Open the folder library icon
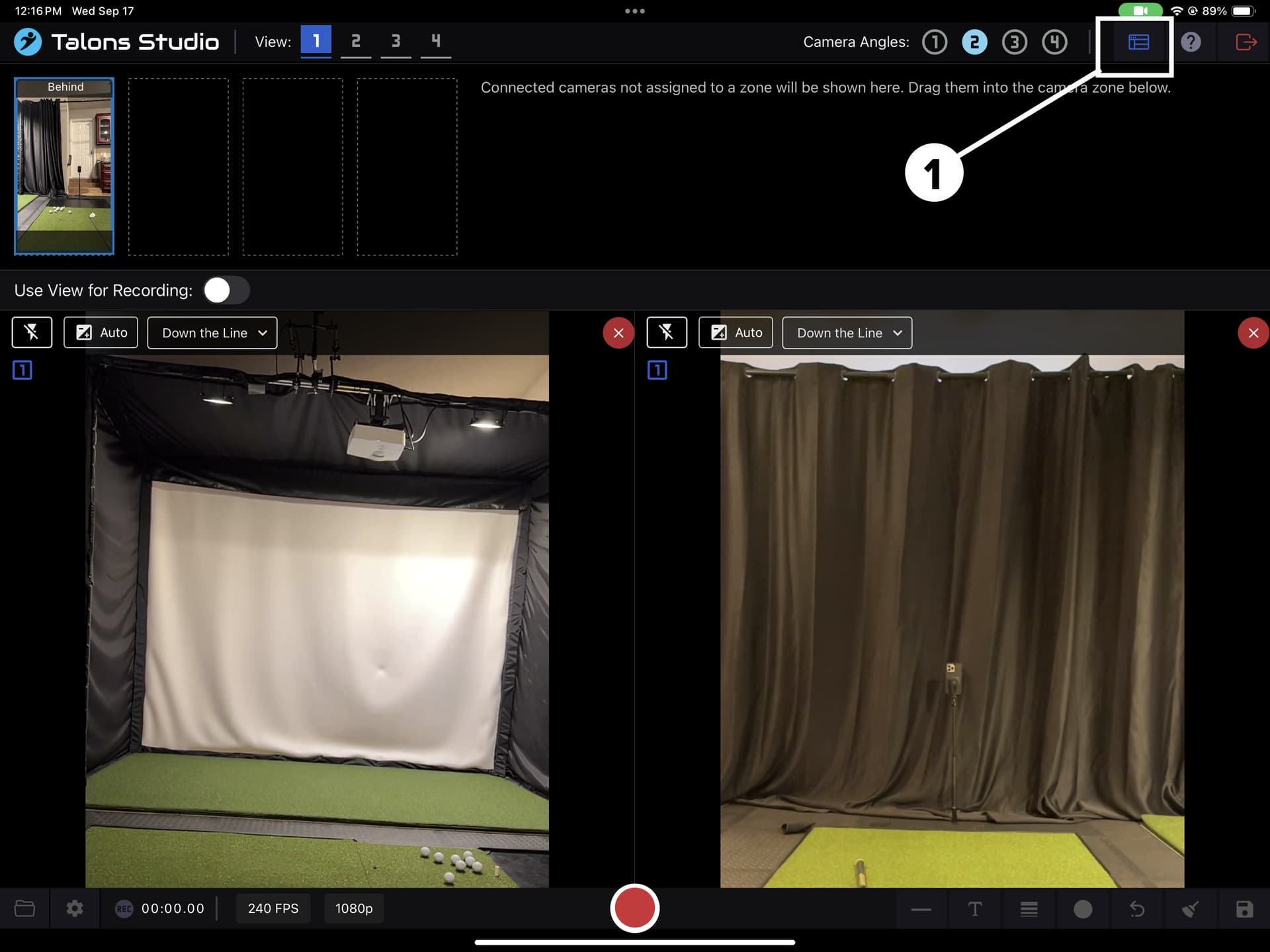 [x=24, y=908]
